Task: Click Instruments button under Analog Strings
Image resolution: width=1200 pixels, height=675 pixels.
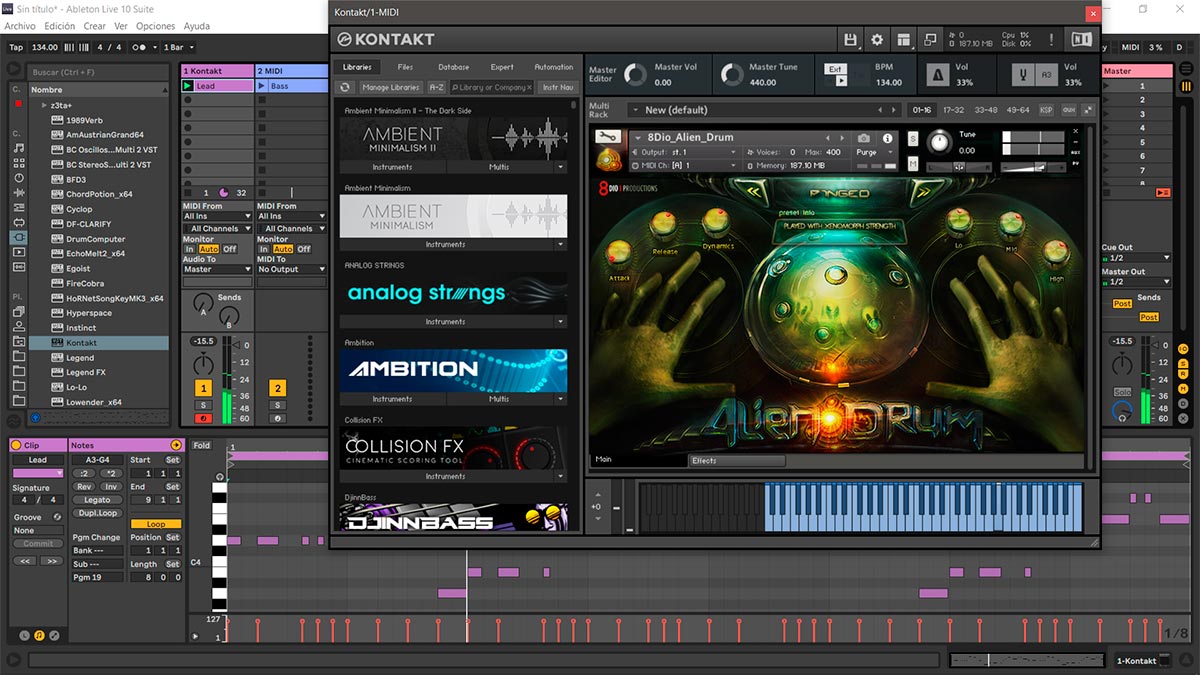Action: pos(445,322)
